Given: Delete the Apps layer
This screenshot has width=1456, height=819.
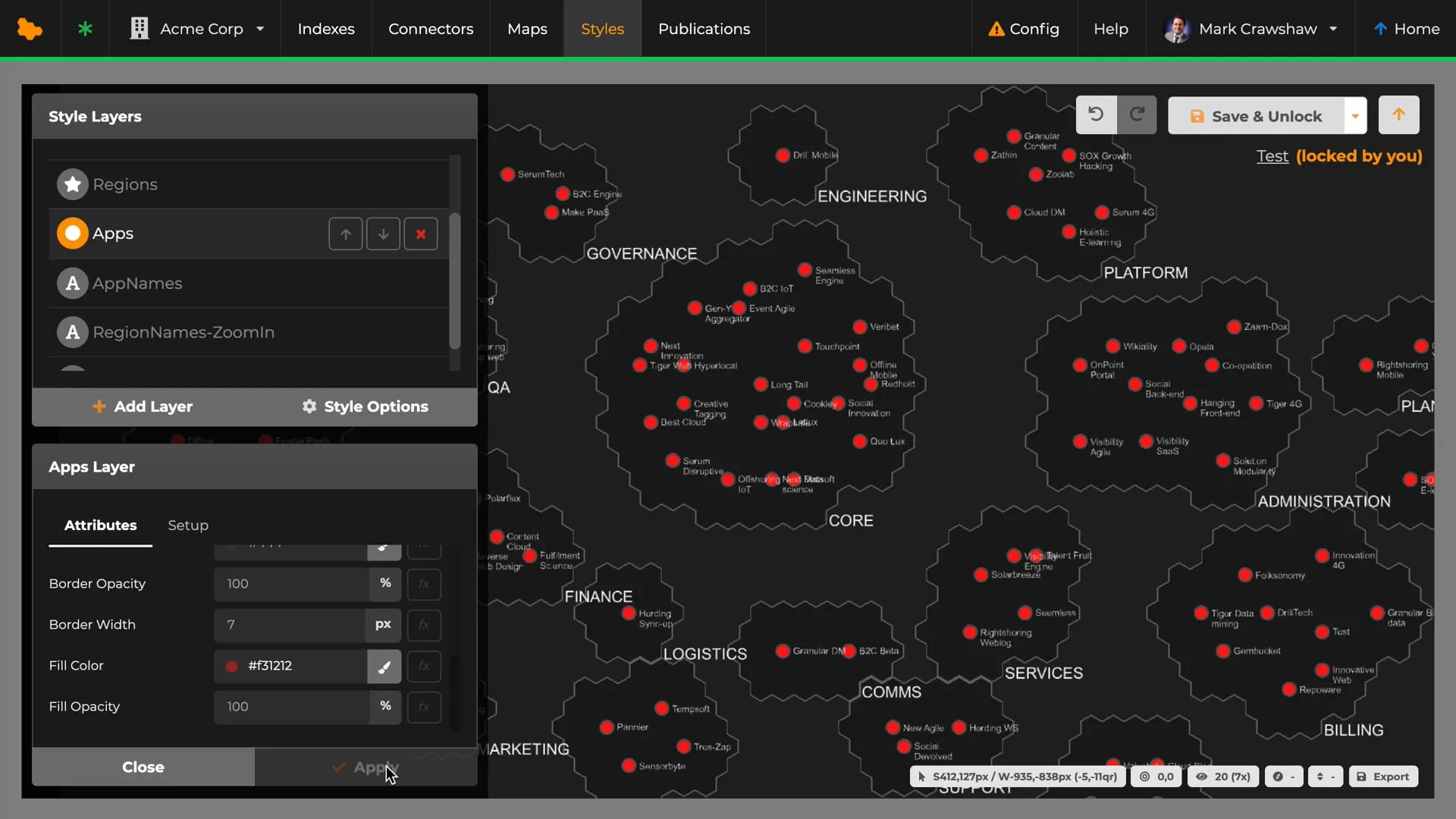Looking at the screenshot, I should click(x=421, y=234).
